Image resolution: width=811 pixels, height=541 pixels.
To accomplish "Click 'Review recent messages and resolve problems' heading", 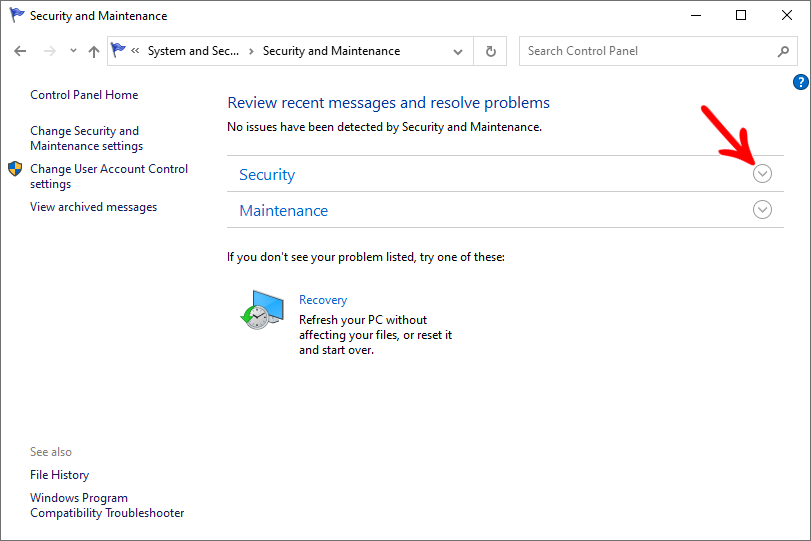I will (388, 103).
